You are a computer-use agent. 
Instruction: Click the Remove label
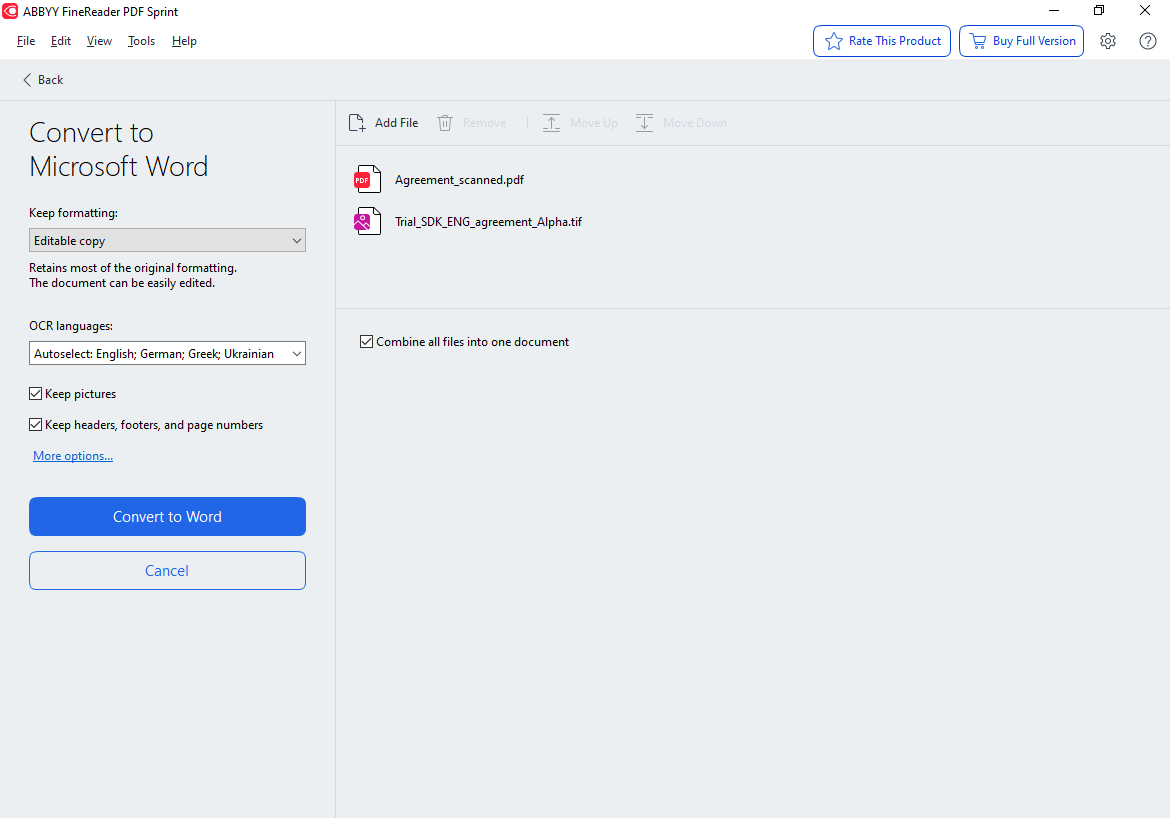point(484,122)
